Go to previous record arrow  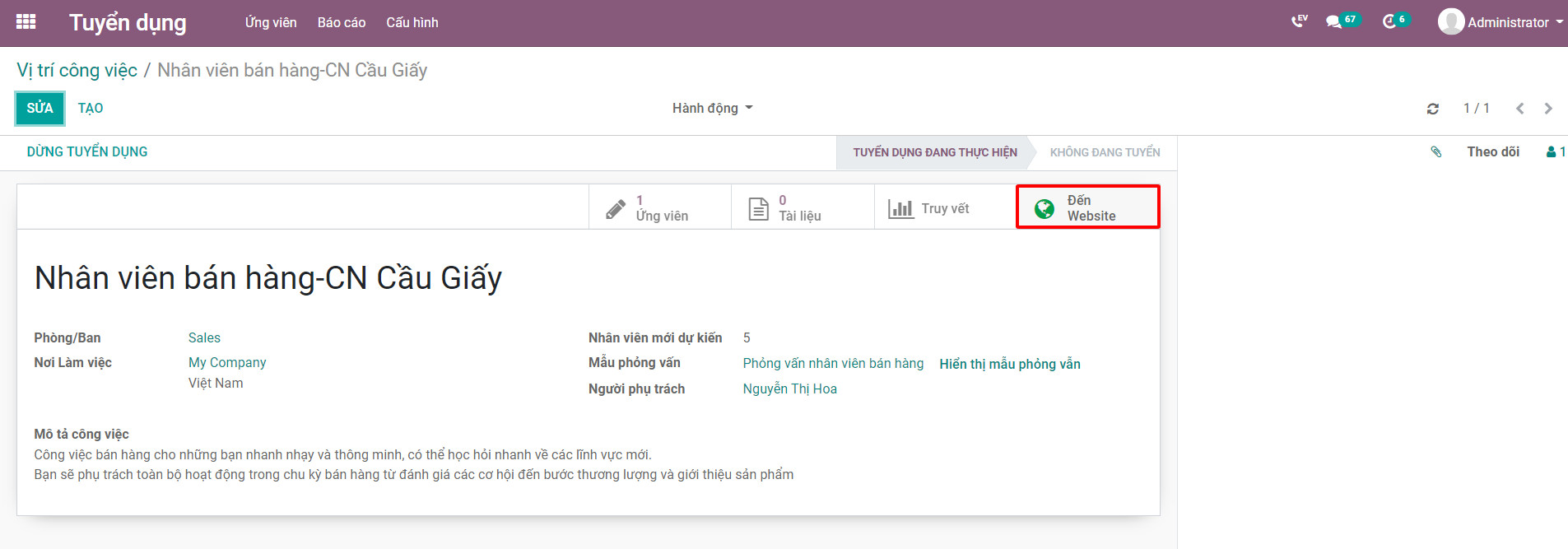1519,109
